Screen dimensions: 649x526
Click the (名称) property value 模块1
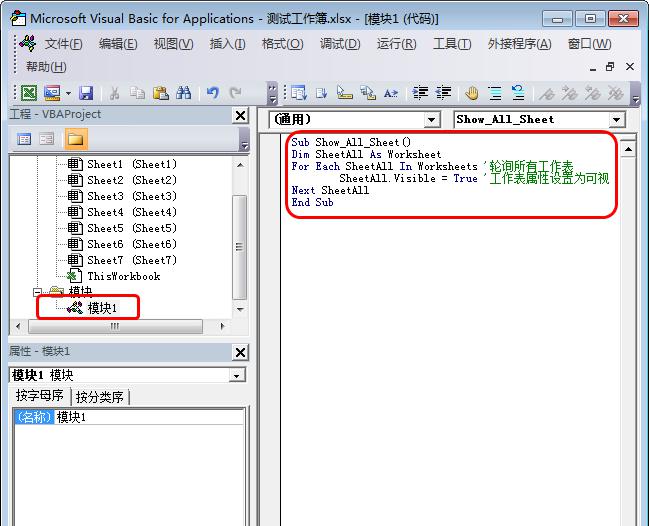coord(149,417)
